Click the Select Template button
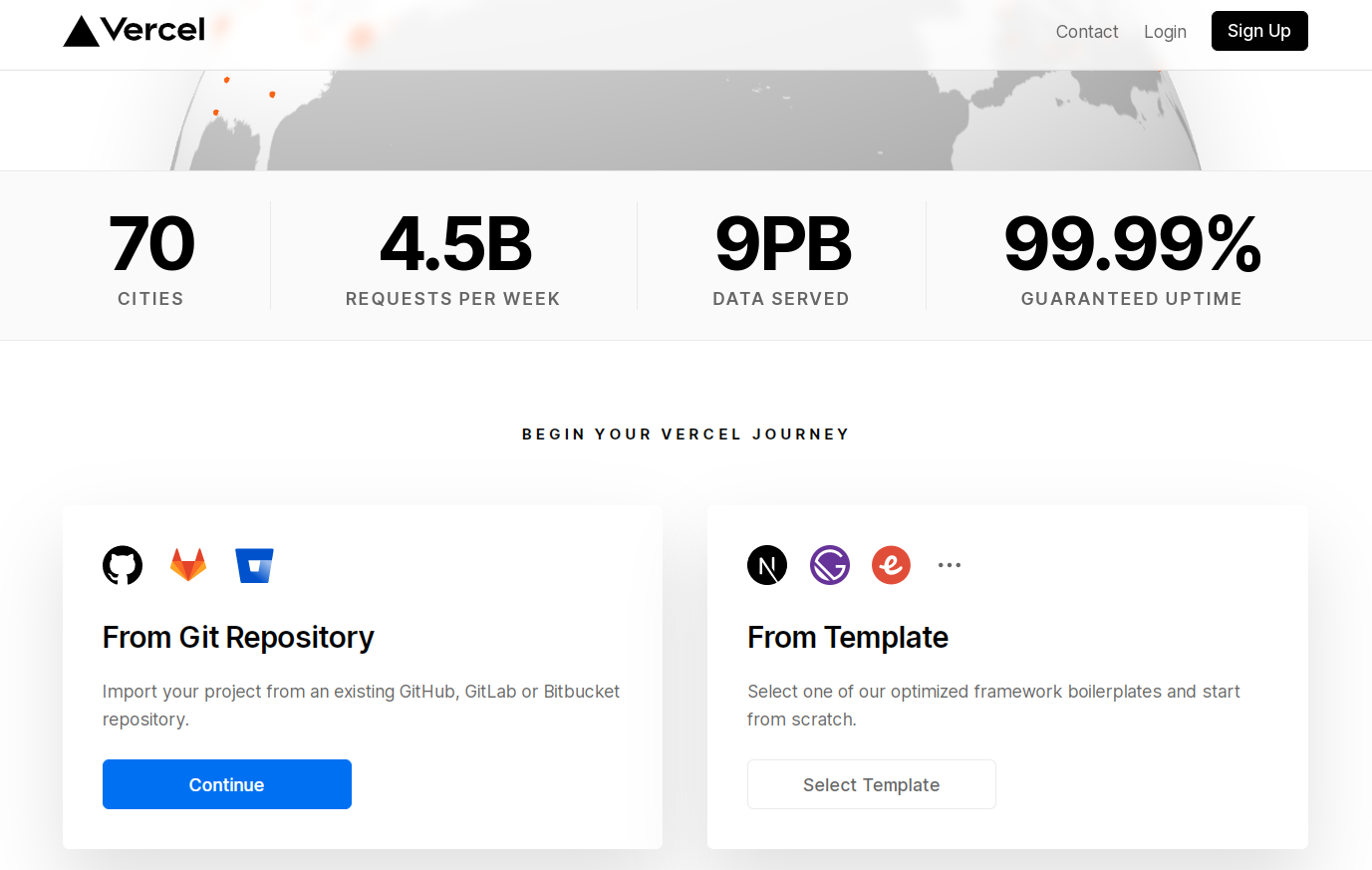 tap(872, 784)
